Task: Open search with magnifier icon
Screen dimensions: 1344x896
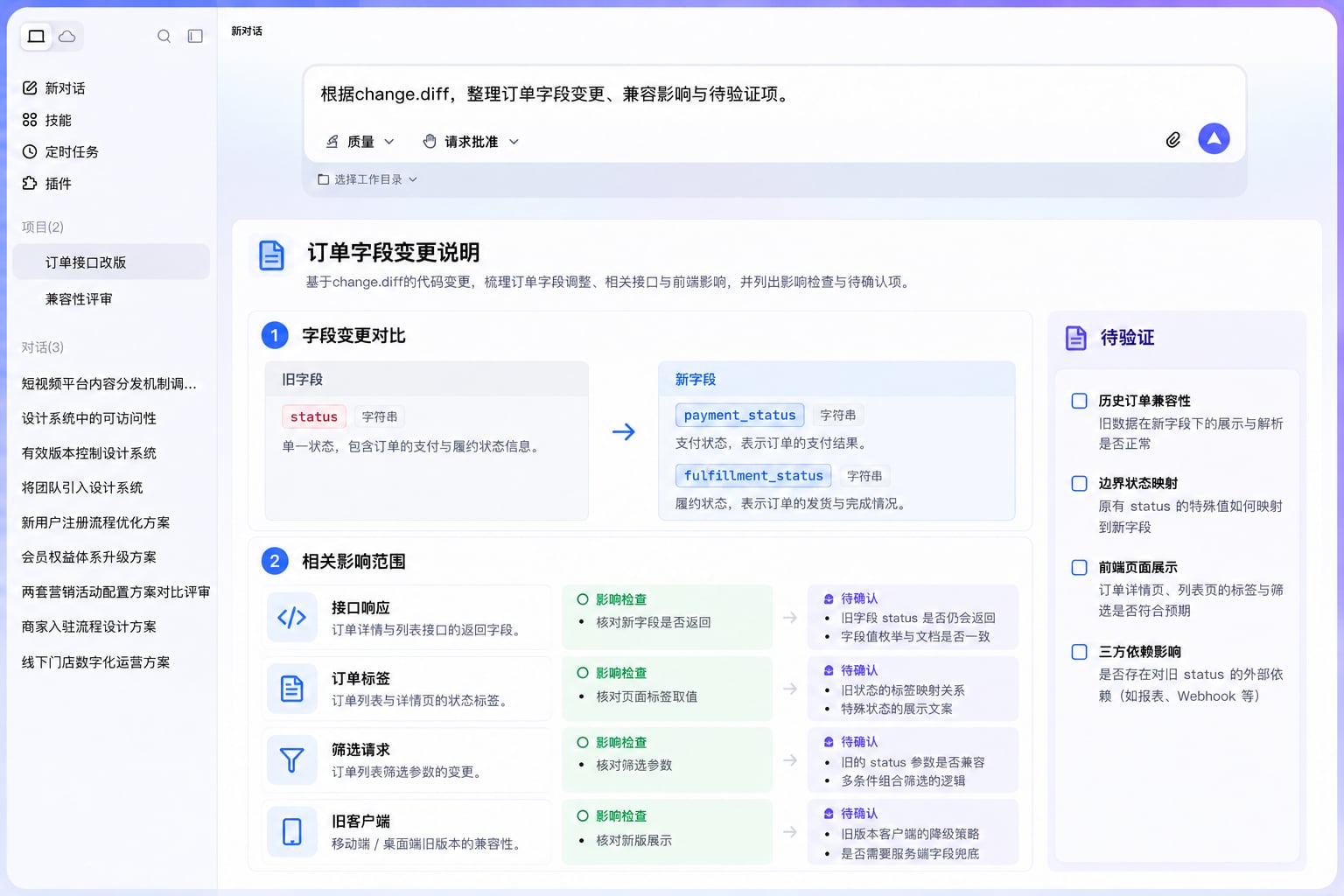Action: pyautogui.click(x=164, y=36)
